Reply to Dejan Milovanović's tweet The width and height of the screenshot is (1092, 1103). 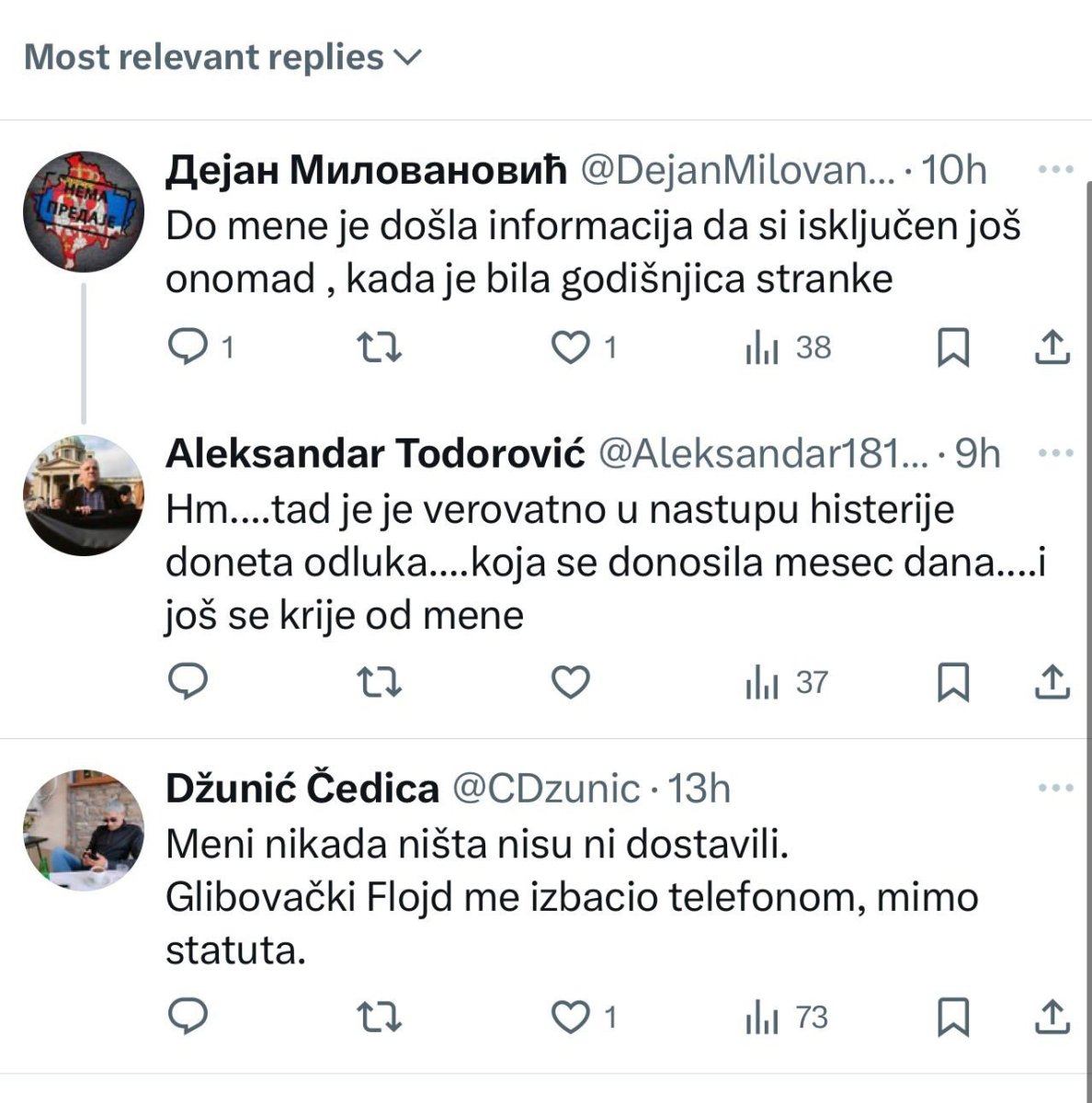(190, 347)
